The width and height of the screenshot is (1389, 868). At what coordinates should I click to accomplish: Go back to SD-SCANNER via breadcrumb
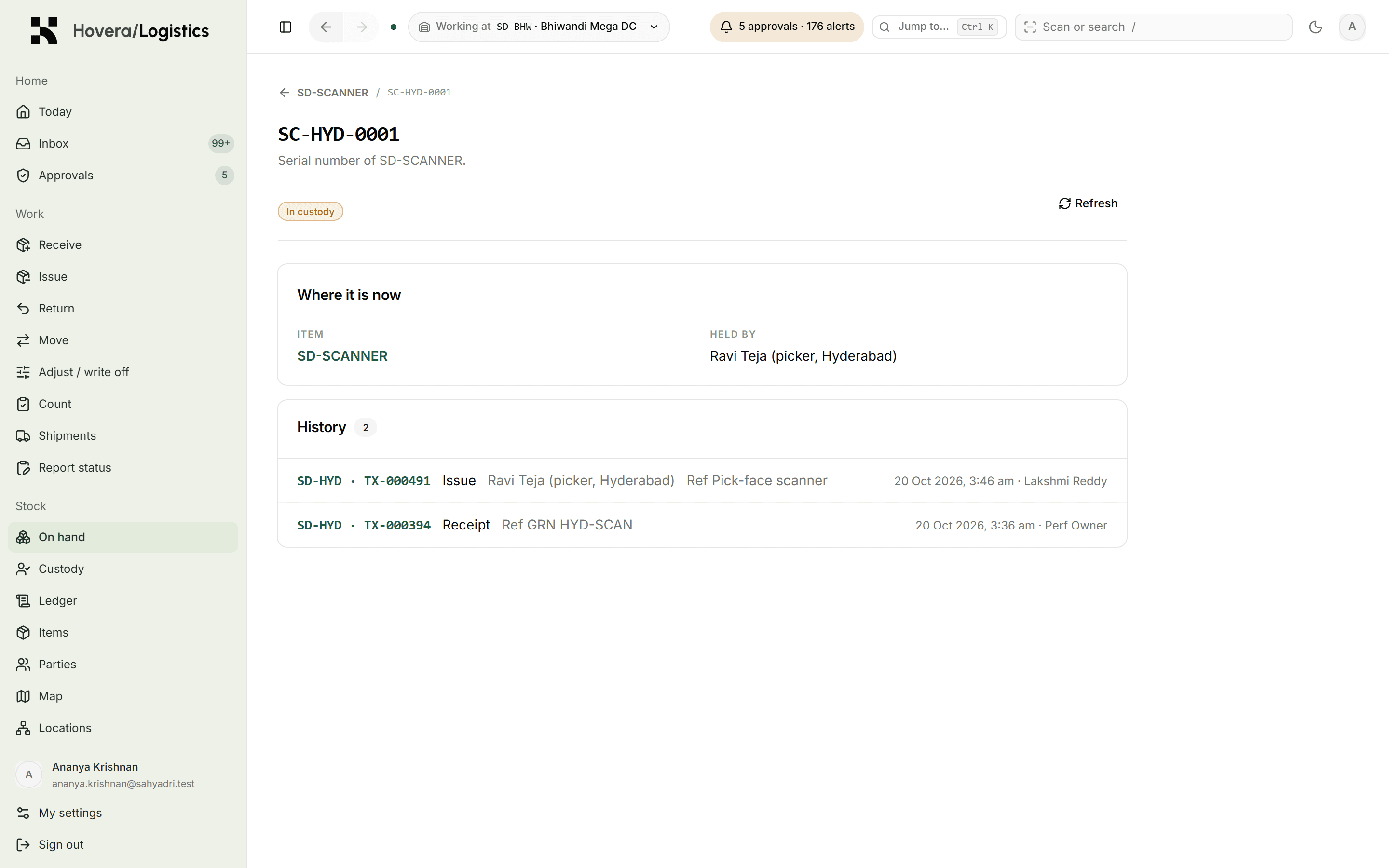pyautogui.click(x=332, y=93)
